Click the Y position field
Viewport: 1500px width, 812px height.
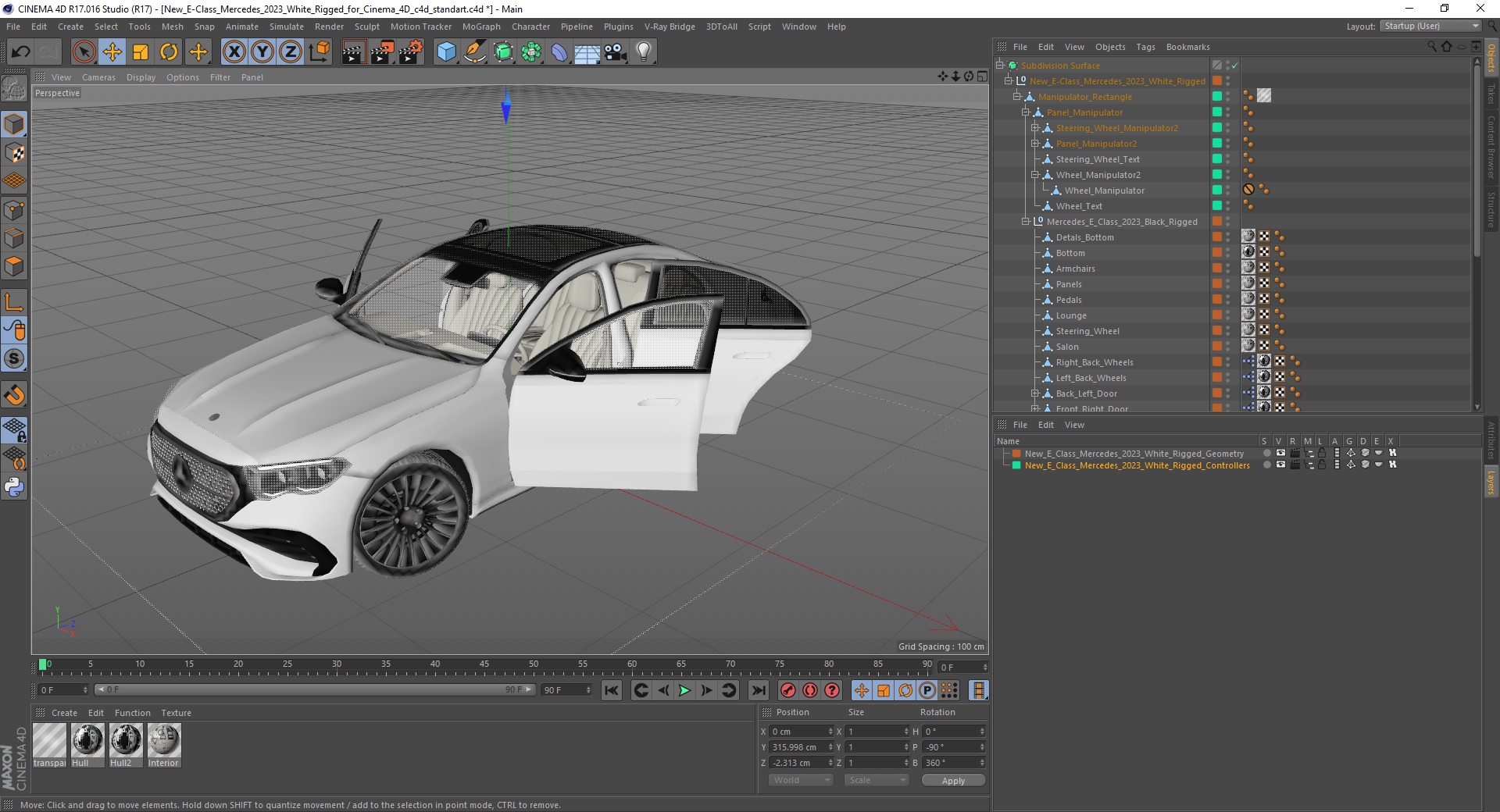click(801, 747)
